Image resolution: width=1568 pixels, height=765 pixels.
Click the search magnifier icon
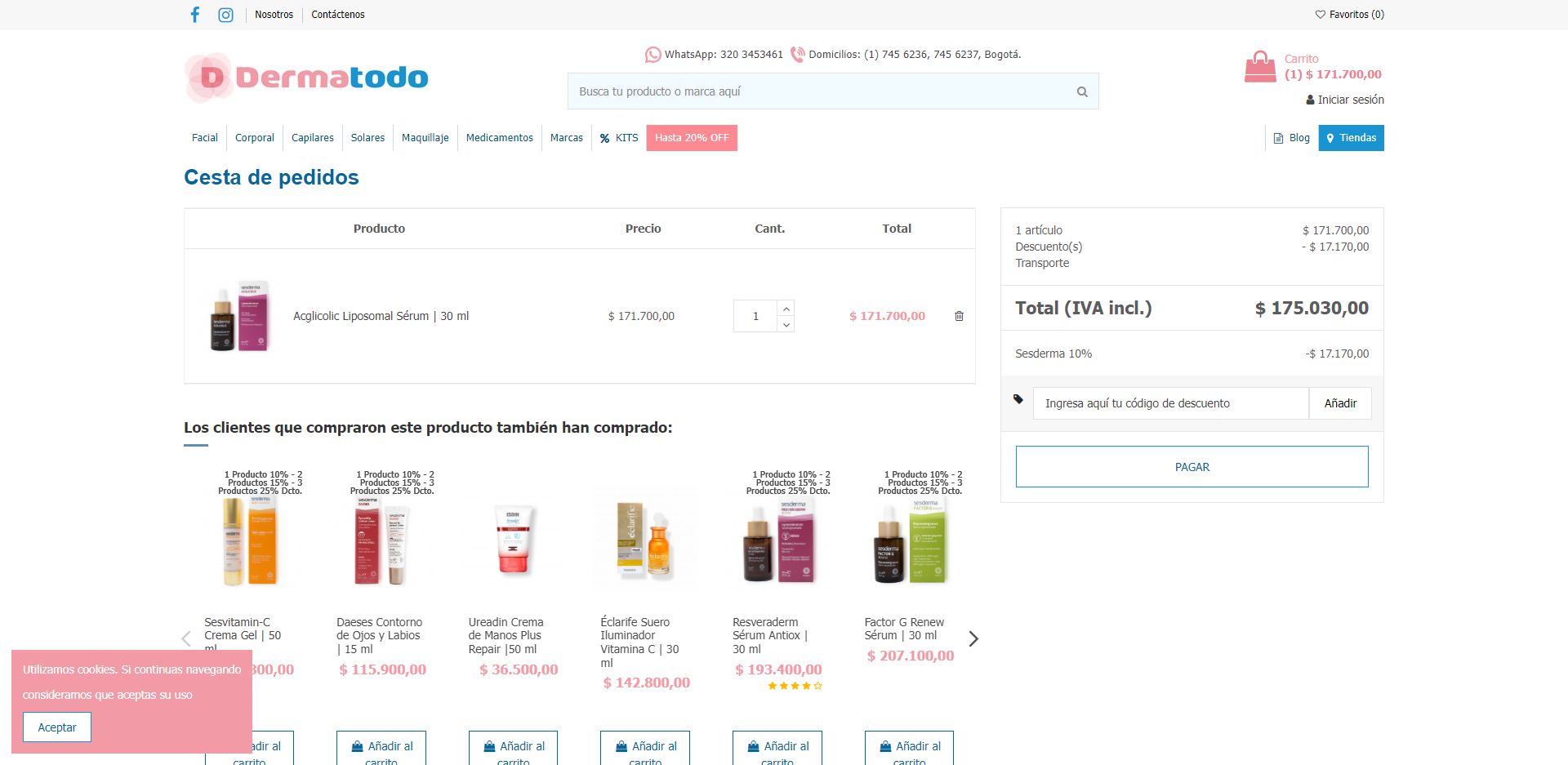coord(1082,91)
